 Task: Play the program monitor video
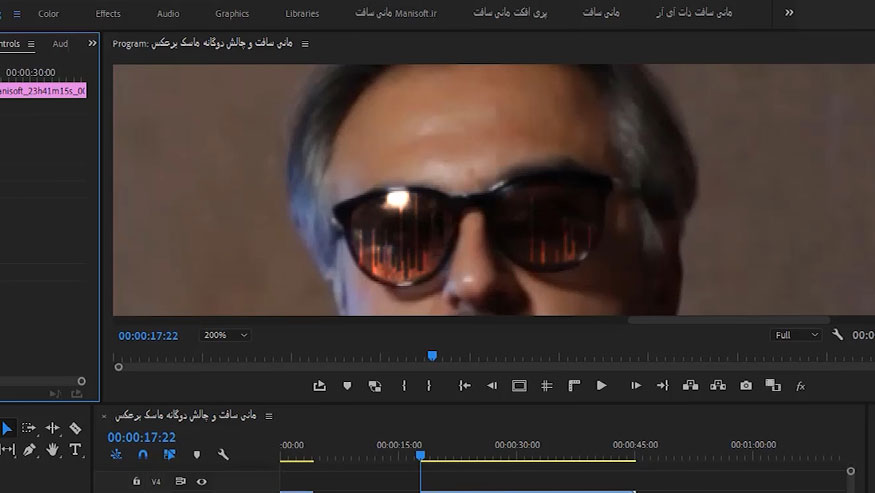(x=601, y=385)
